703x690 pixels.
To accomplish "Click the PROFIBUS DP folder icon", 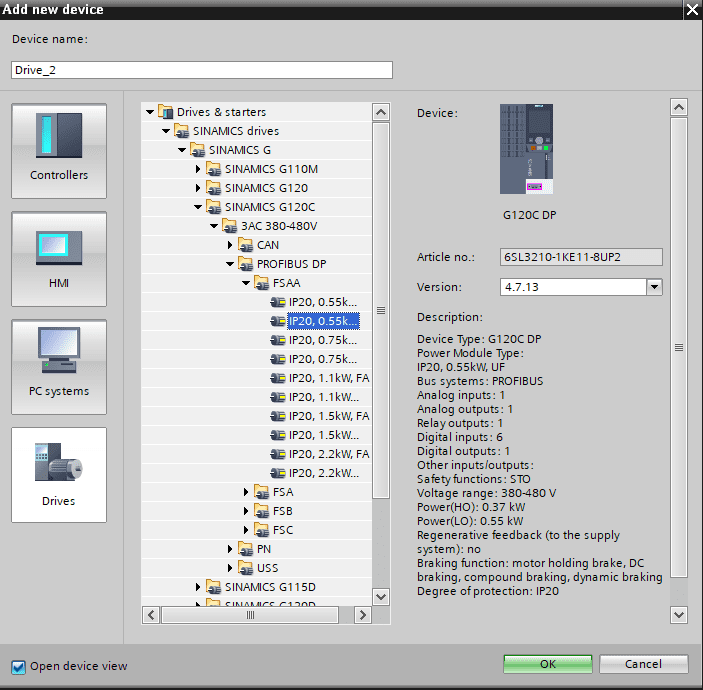I will (x=246, y=264).
